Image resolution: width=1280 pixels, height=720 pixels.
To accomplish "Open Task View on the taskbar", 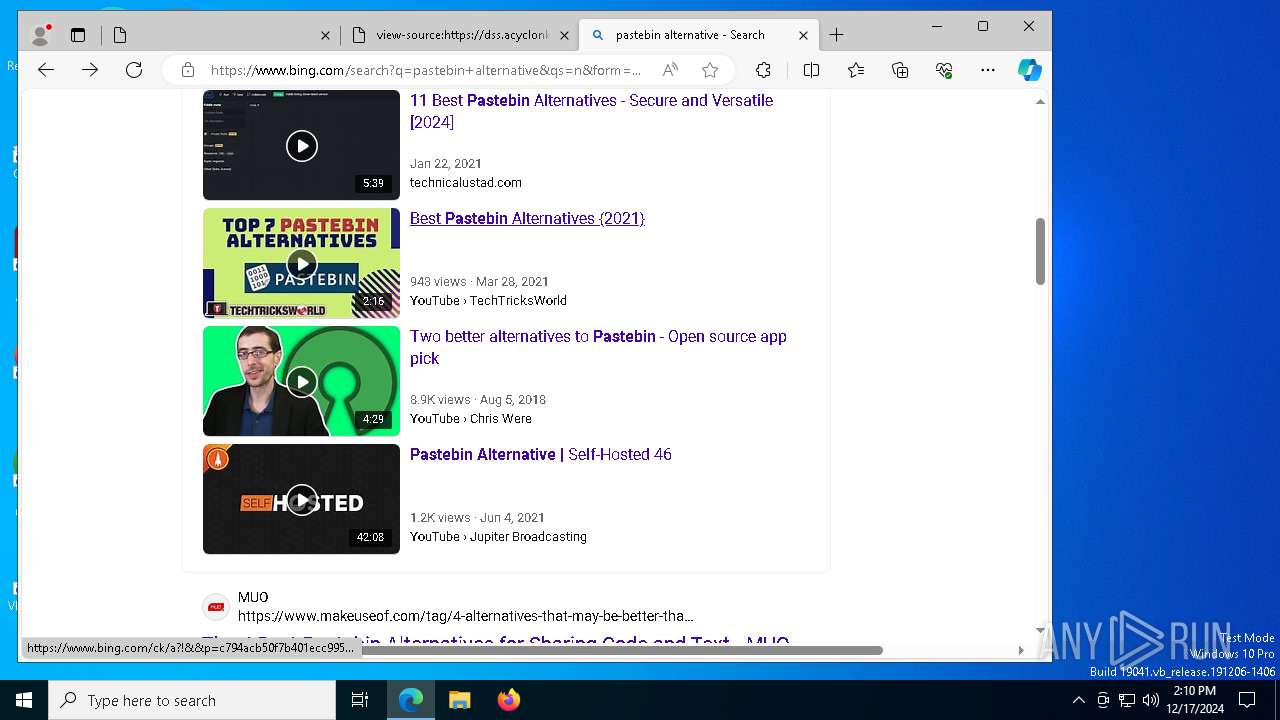I will click(x=360, y=700).
